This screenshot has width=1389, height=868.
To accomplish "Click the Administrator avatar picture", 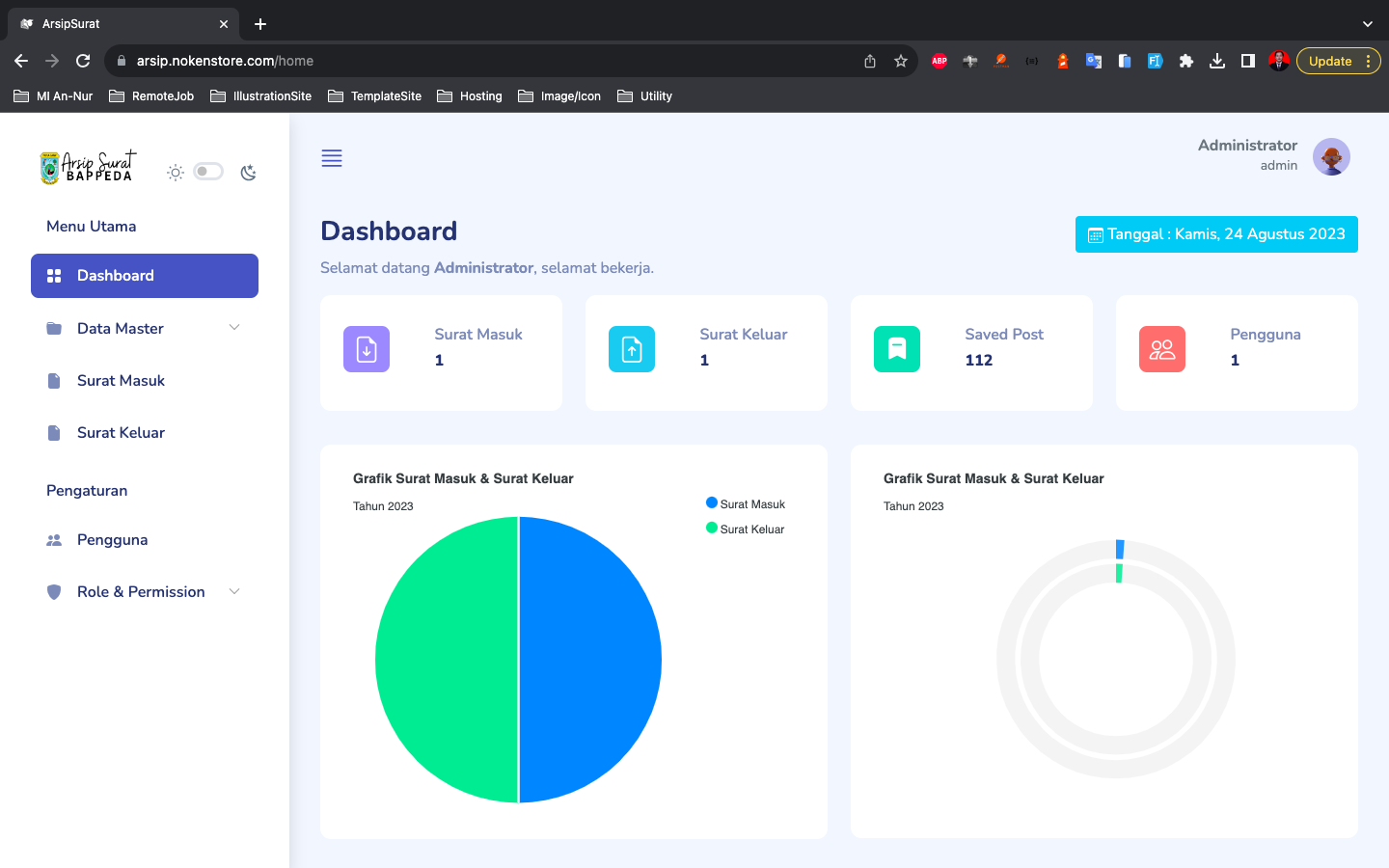I will tap(1331, 156).
